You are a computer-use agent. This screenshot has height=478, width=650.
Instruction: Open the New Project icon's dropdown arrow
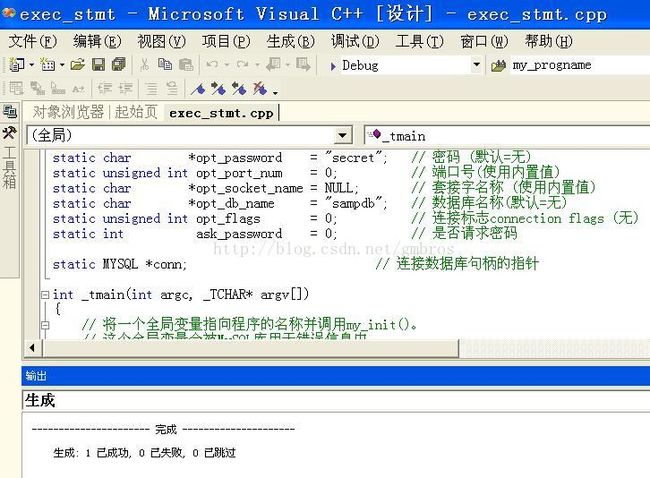tap(31, 65)
